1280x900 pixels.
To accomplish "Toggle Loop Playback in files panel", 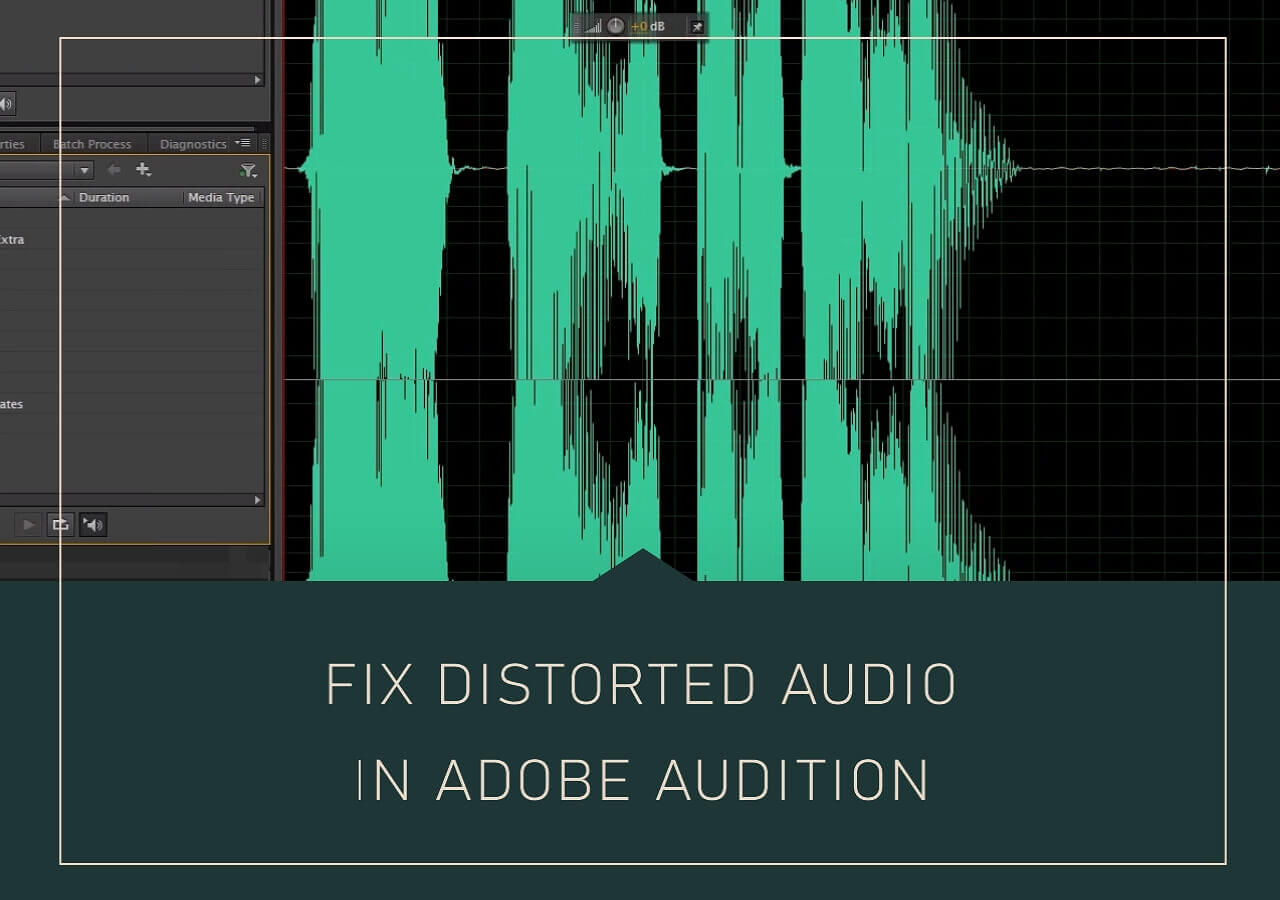I will pyautogui.click(x=60, y=524).
